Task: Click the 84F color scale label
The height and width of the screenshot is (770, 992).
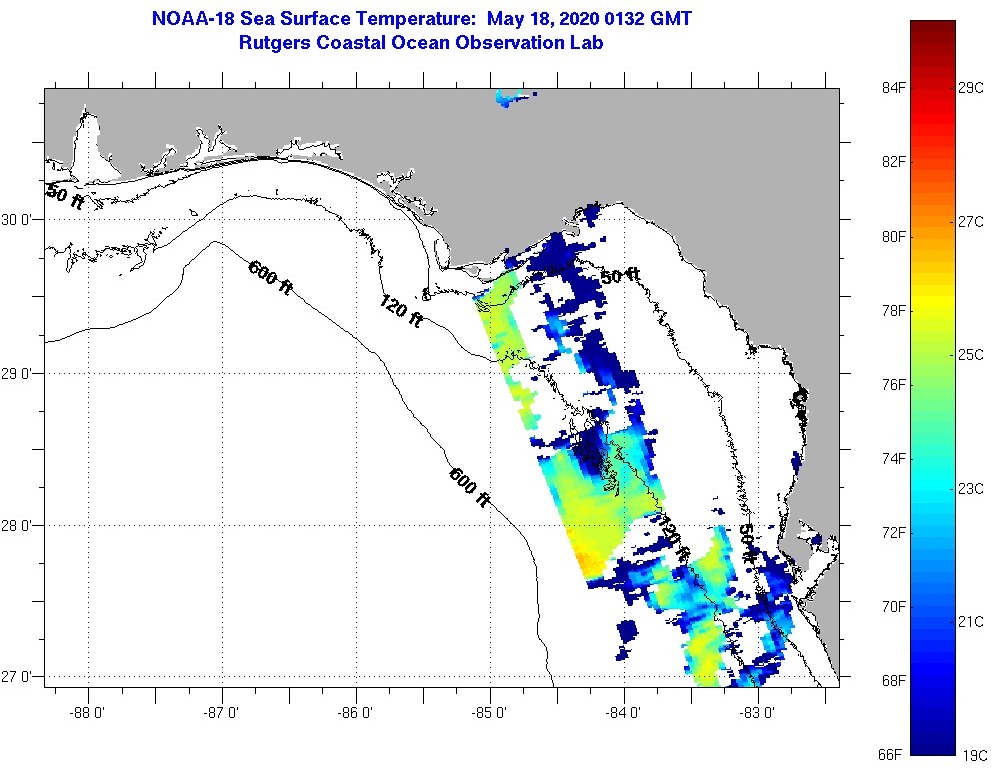Action: [893, 88]
